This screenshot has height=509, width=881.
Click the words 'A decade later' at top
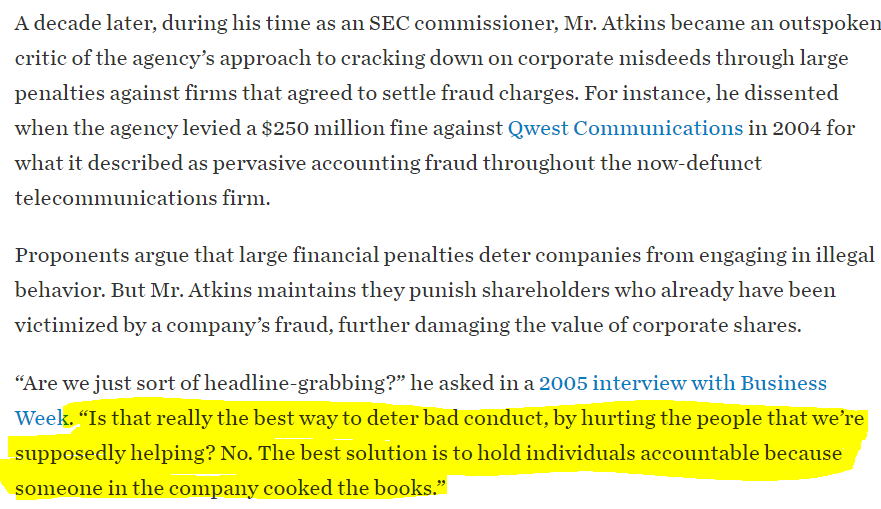coord(85,24)
